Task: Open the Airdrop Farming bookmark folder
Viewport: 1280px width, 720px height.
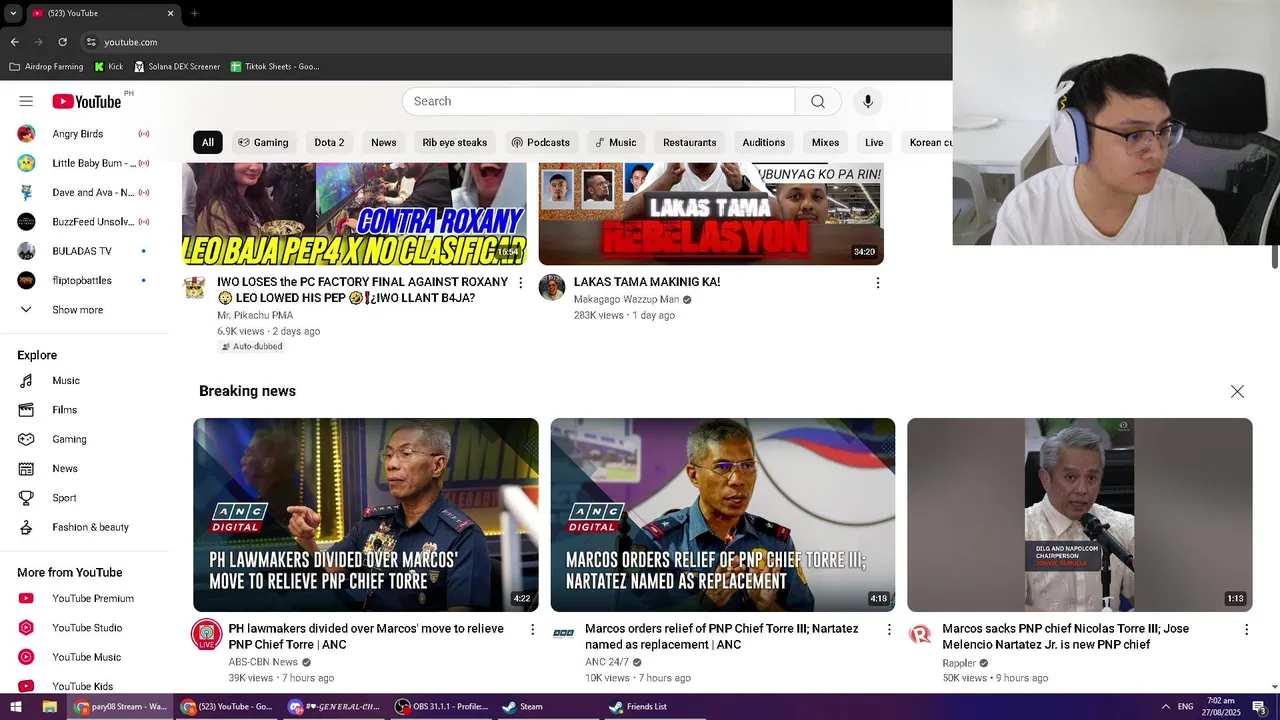Action: [x=46, y=67]
